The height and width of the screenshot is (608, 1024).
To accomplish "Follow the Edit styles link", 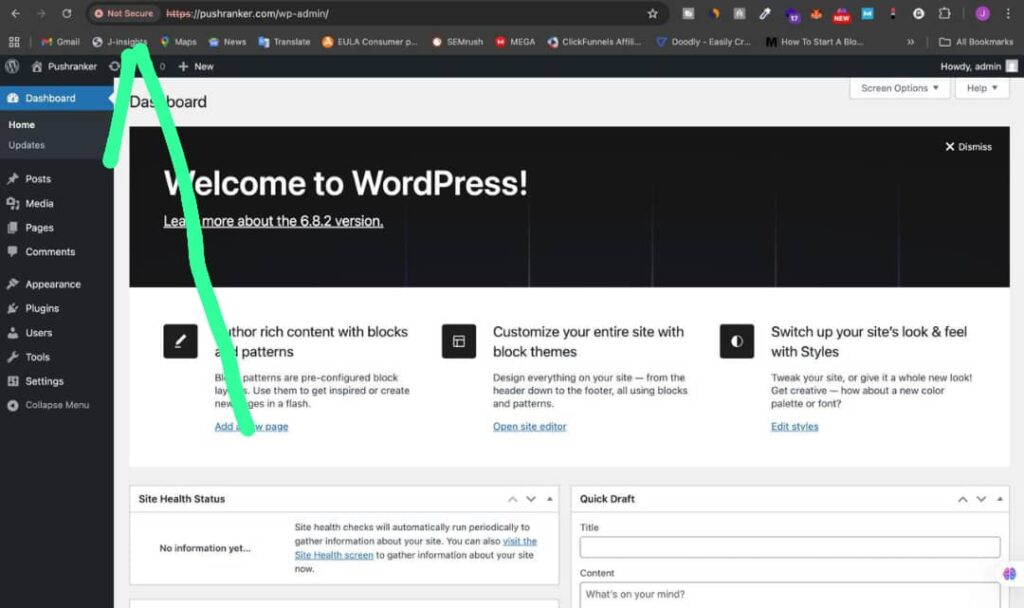I will 794,426.
